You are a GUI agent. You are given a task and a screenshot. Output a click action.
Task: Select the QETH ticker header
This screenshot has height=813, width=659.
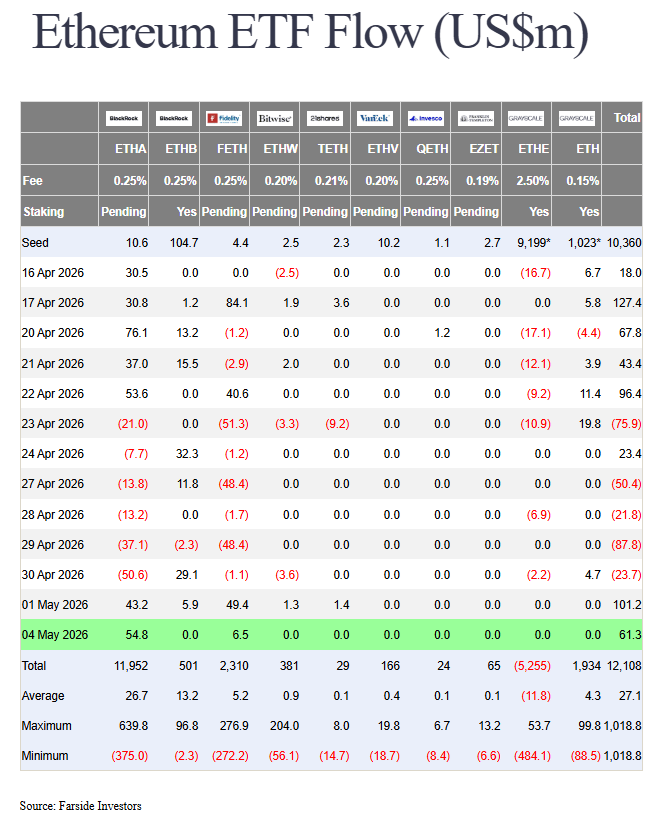(432, 149)
